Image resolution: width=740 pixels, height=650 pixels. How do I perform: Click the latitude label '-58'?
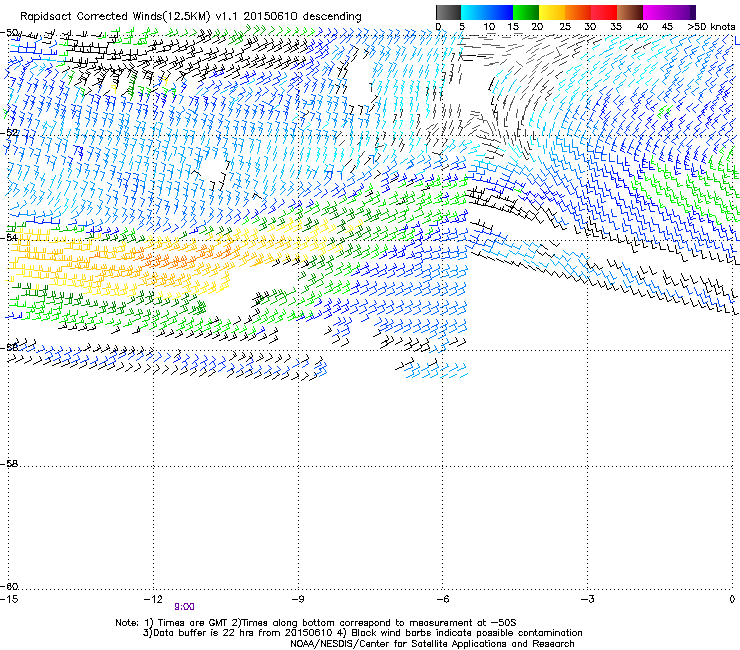(9, 464)
